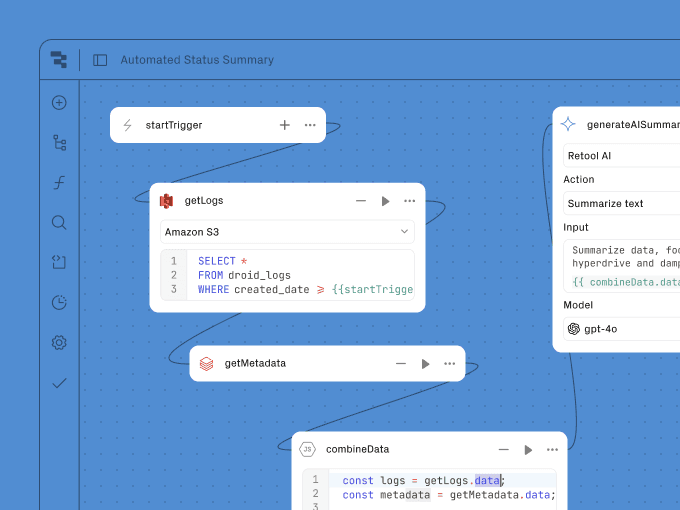Open the gpt-4o model dropdown

coord(622,329)
